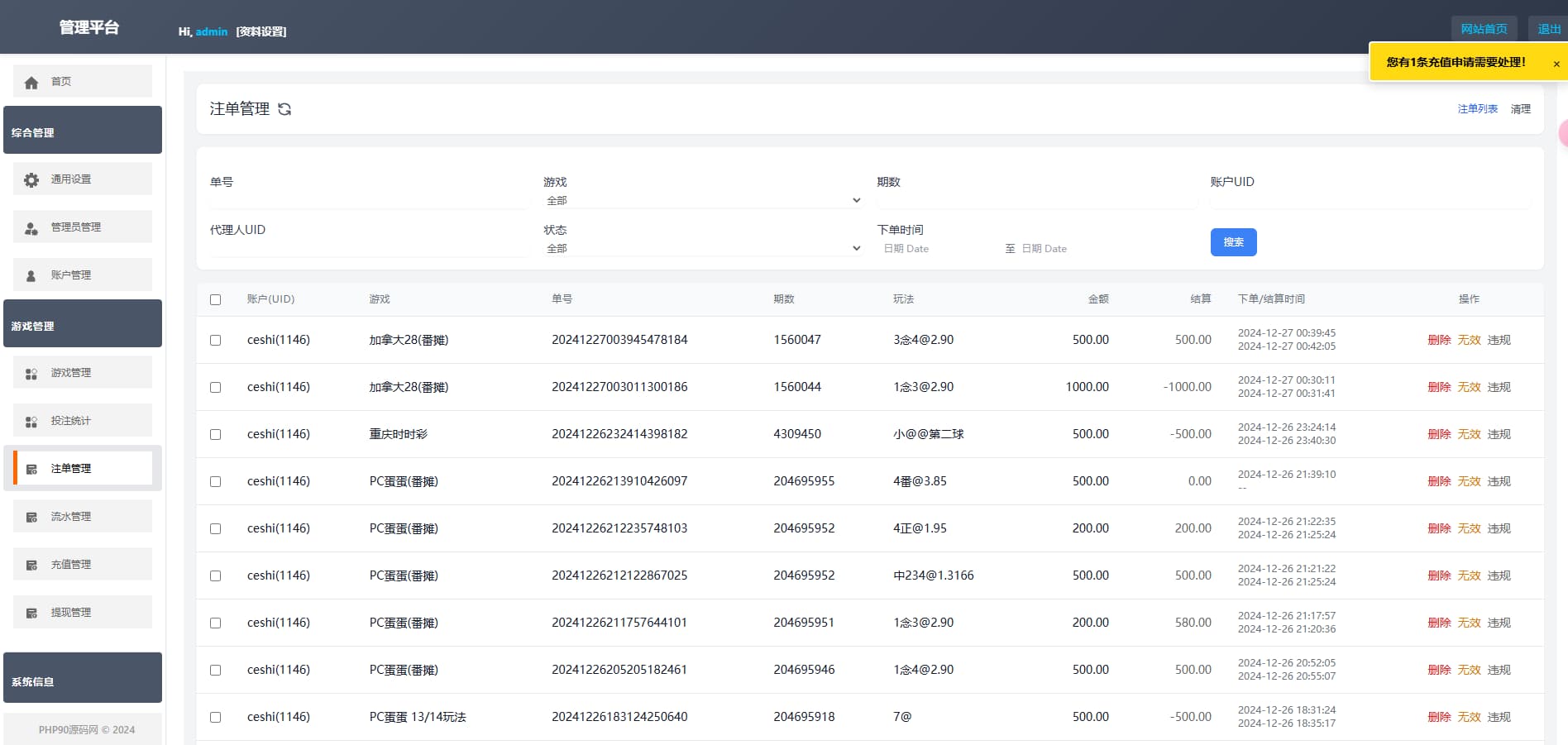The image size is (1568, 745).
Task: Click the 游戏管理 sidebar item icon
Action: tap(31, 374)
